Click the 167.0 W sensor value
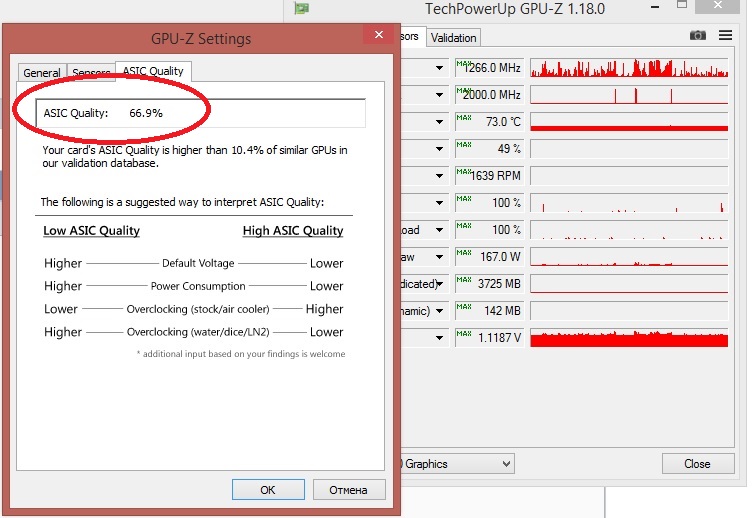752x518 pixels. click(x=489, y=257)
